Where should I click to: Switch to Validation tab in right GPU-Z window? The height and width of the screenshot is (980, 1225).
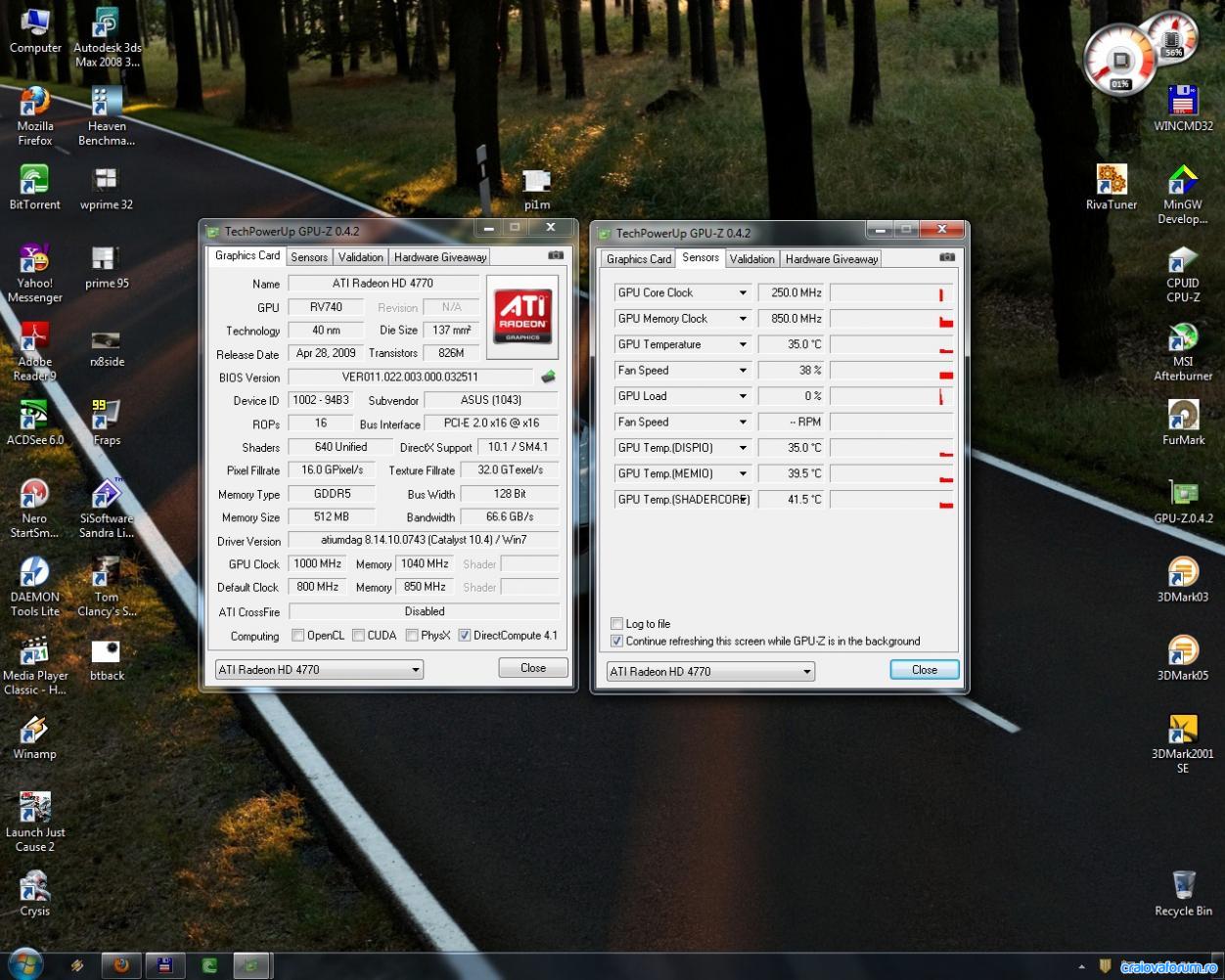pyautogui.click(x=752, y=259)
